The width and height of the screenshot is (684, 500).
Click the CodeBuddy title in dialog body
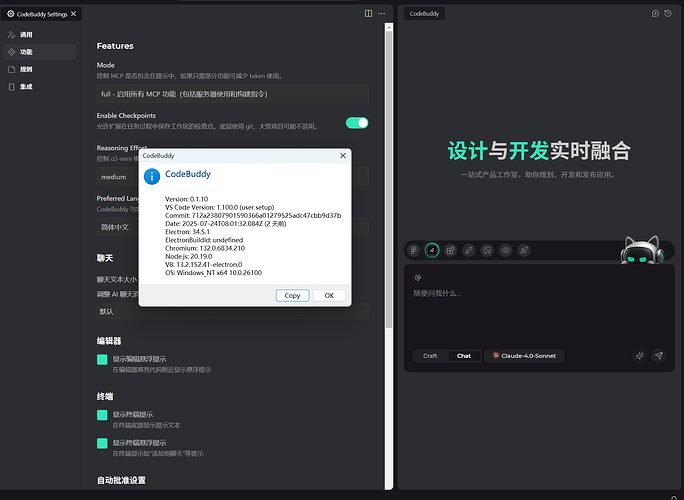coord(188,174)
